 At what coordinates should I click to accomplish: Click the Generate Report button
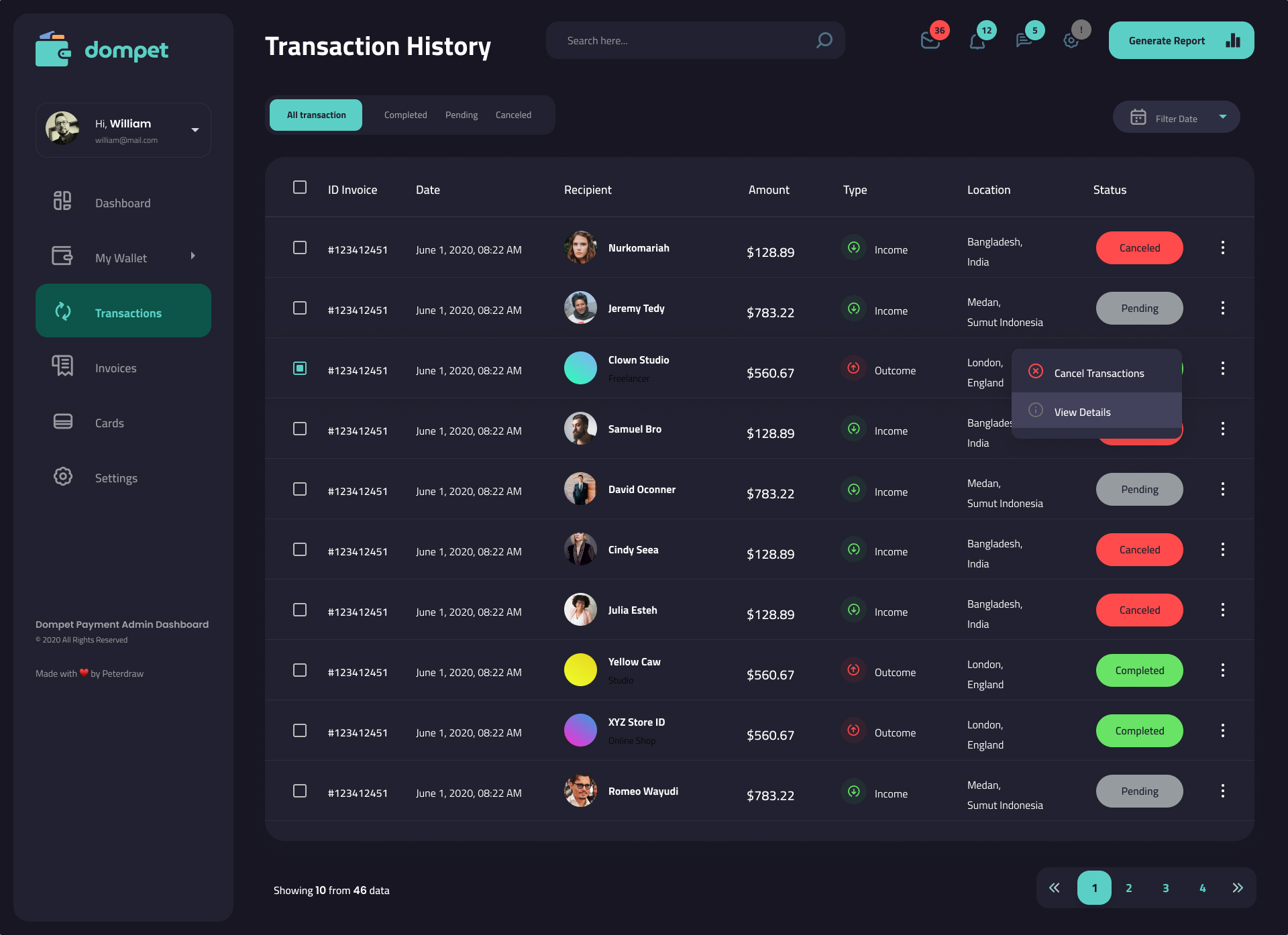[1181, 40]
